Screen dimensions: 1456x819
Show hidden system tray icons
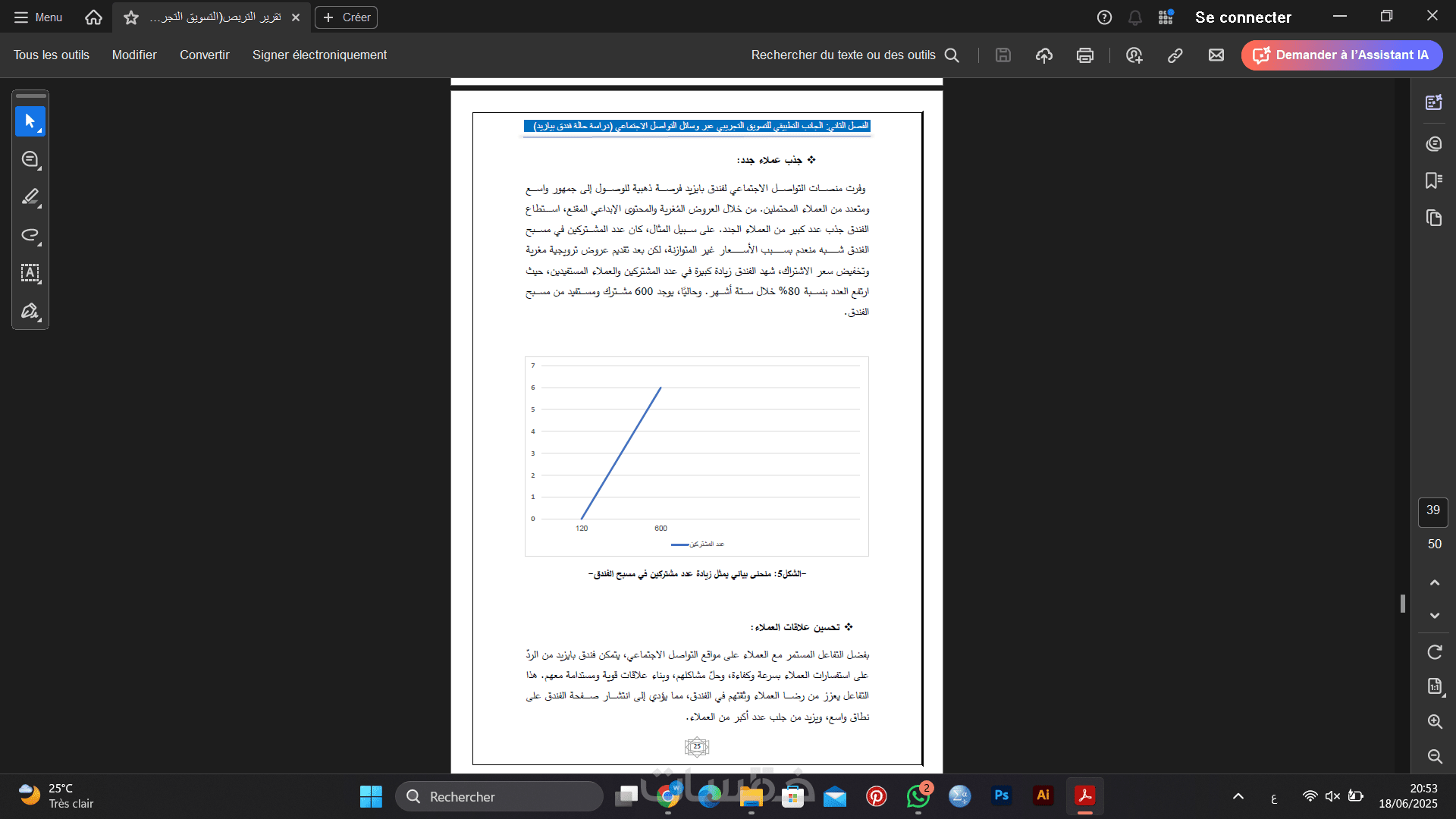tap(1238, 796)
